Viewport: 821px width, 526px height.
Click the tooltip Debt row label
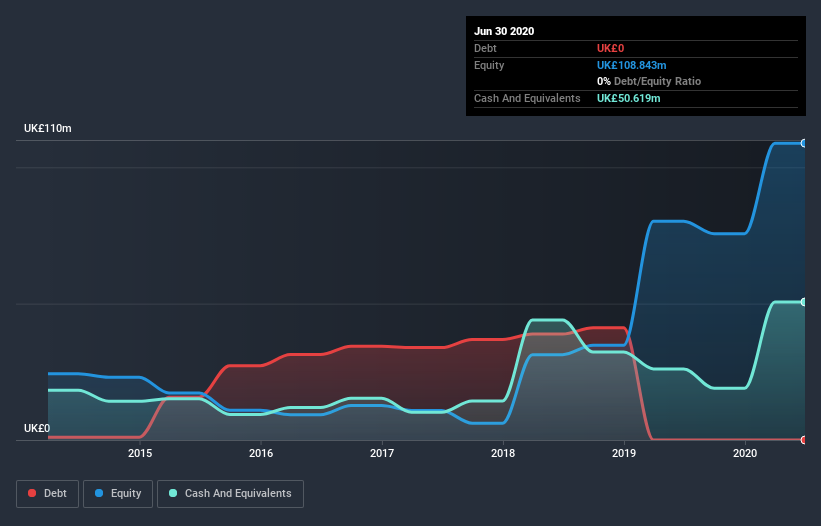[x=485, y=48]
